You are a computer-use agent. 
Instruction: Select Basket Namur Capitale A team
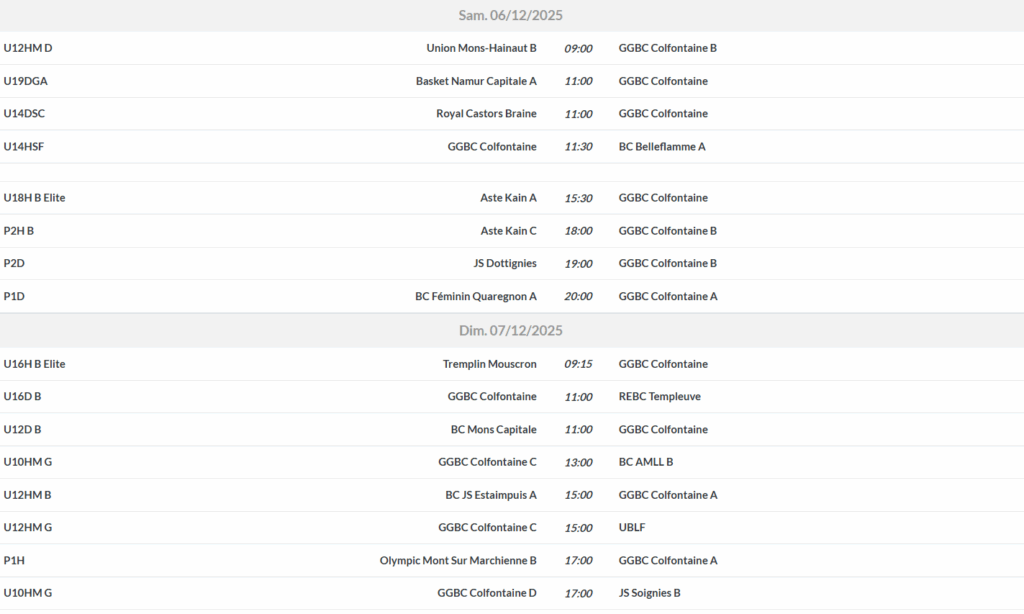476,81
